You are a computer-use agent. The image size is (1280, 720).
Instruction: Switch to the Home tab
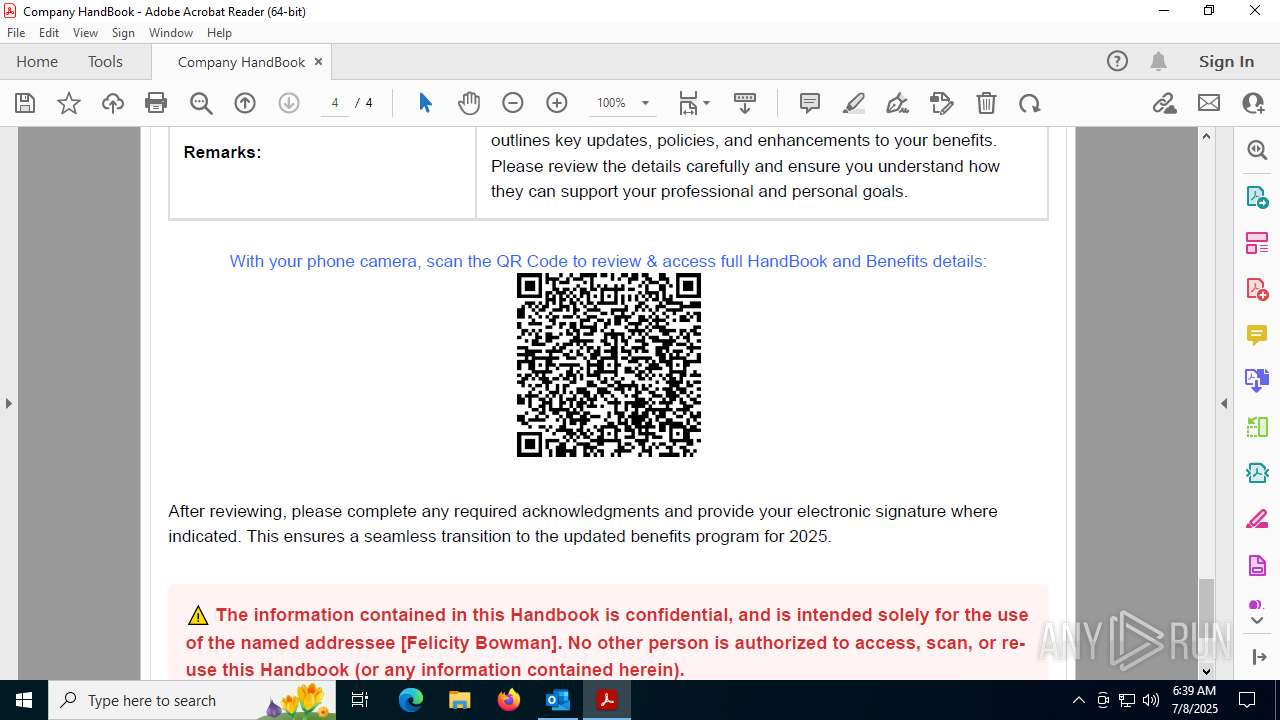pyautogui.click(x=37, y=61)
